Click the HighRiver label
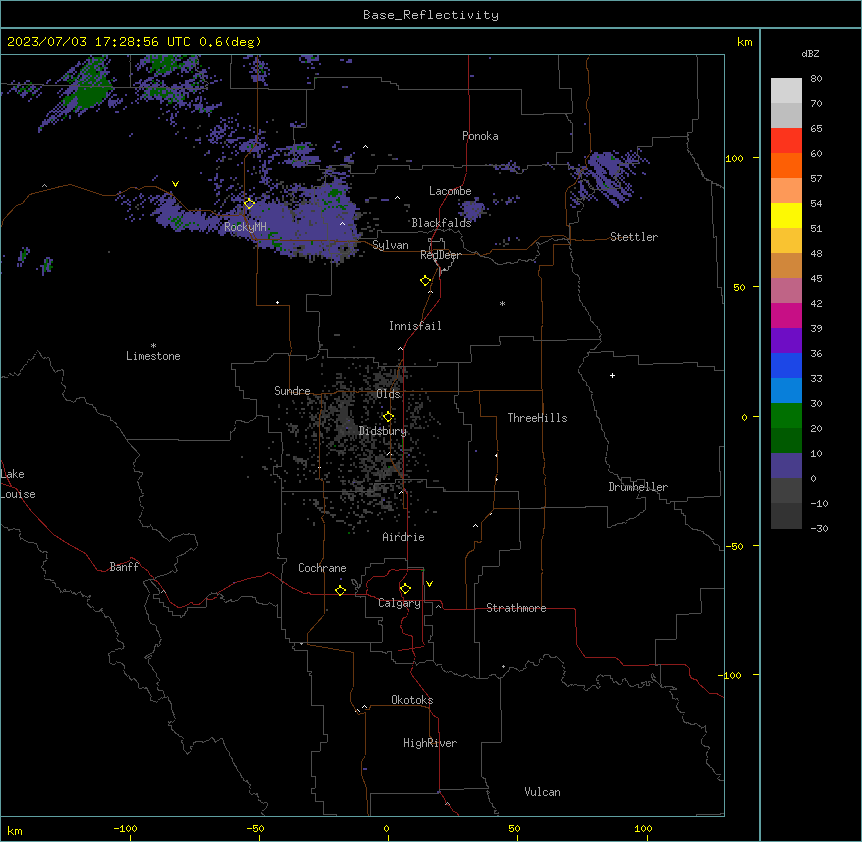Image resolution: width=862 pixels, height=842 pixels. coord(430,743)
